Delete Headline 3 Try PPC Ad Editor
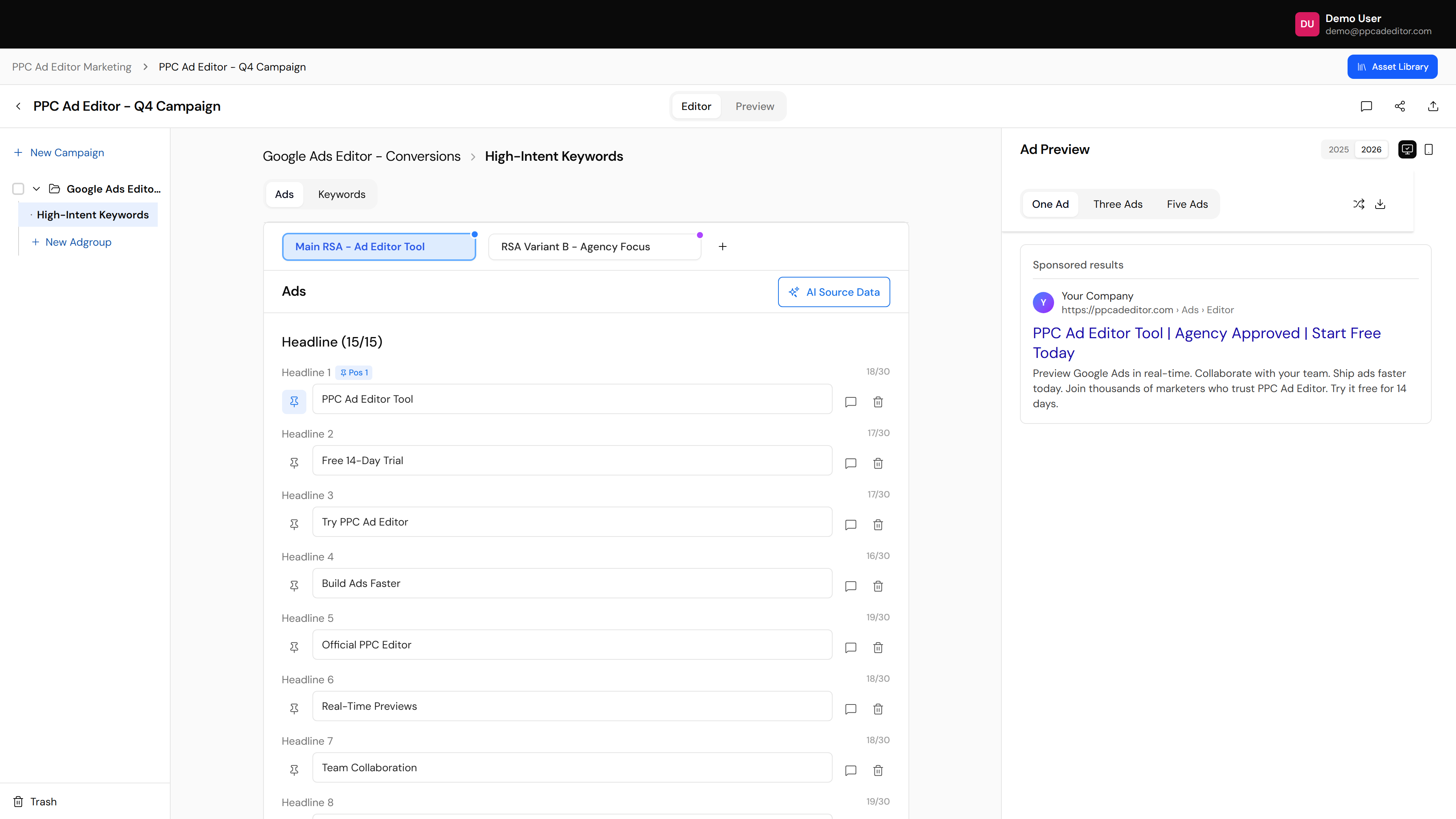Screen dimensions: 1456x819 878,525
